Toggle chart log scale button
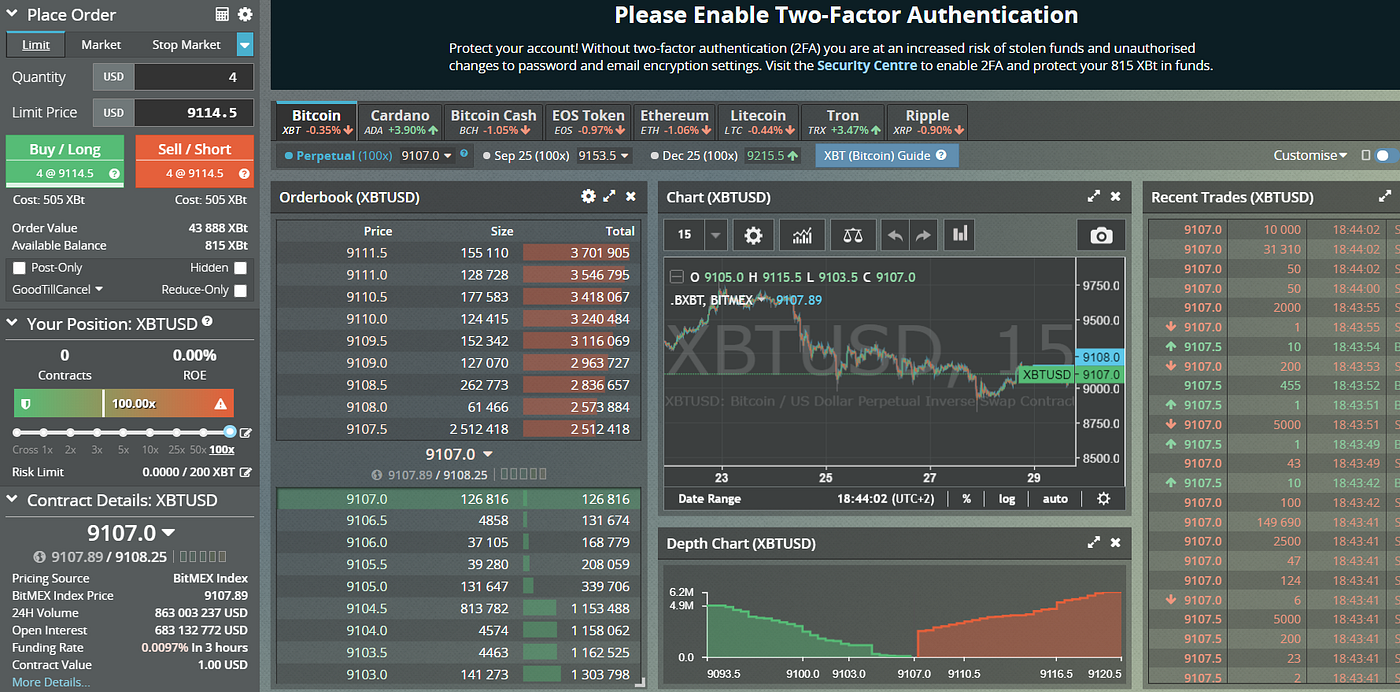 tap(1006, 498)
